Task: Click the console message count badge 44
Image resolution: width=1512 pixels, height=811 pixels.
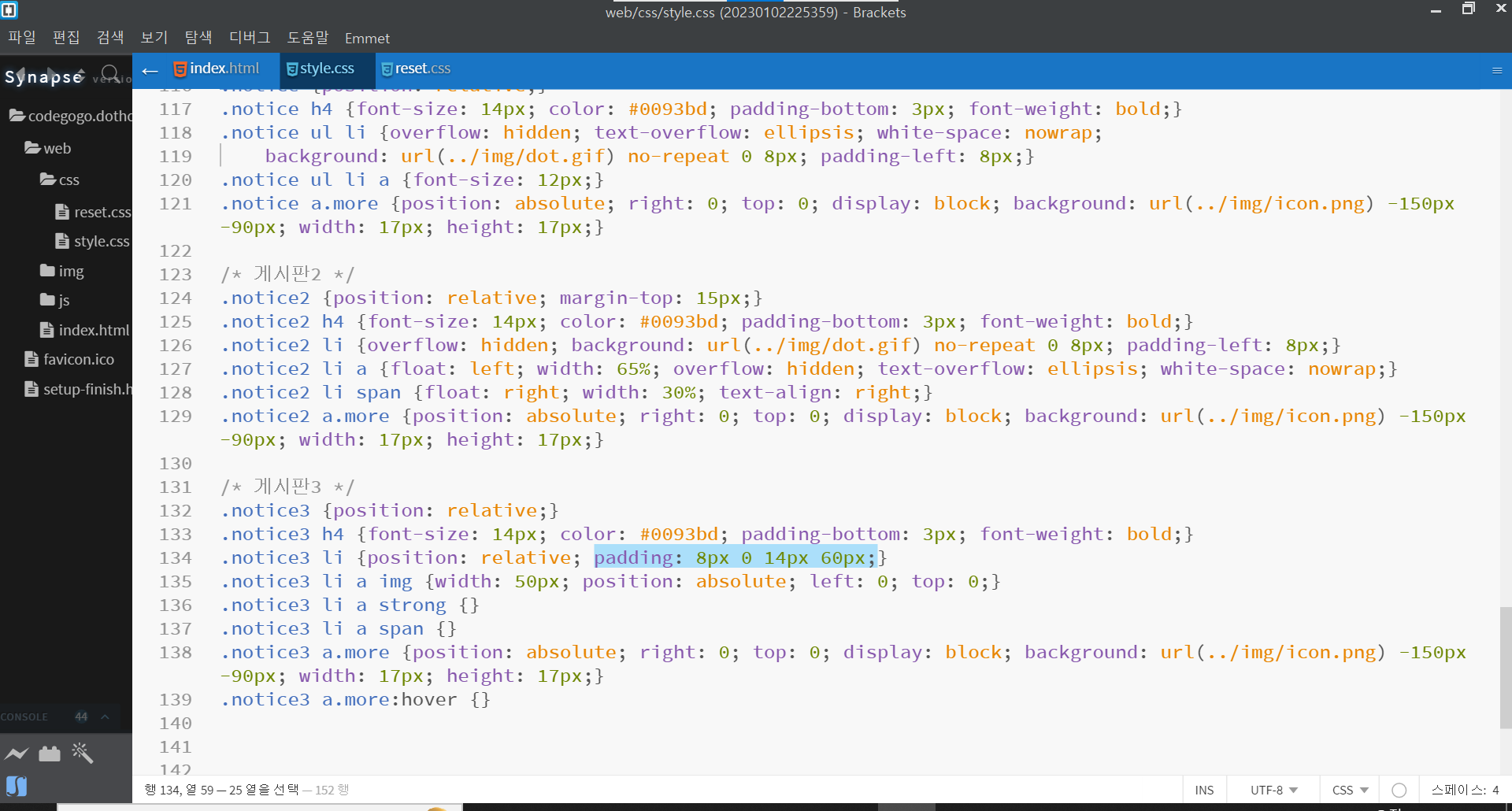Action: tap(81, 717)
